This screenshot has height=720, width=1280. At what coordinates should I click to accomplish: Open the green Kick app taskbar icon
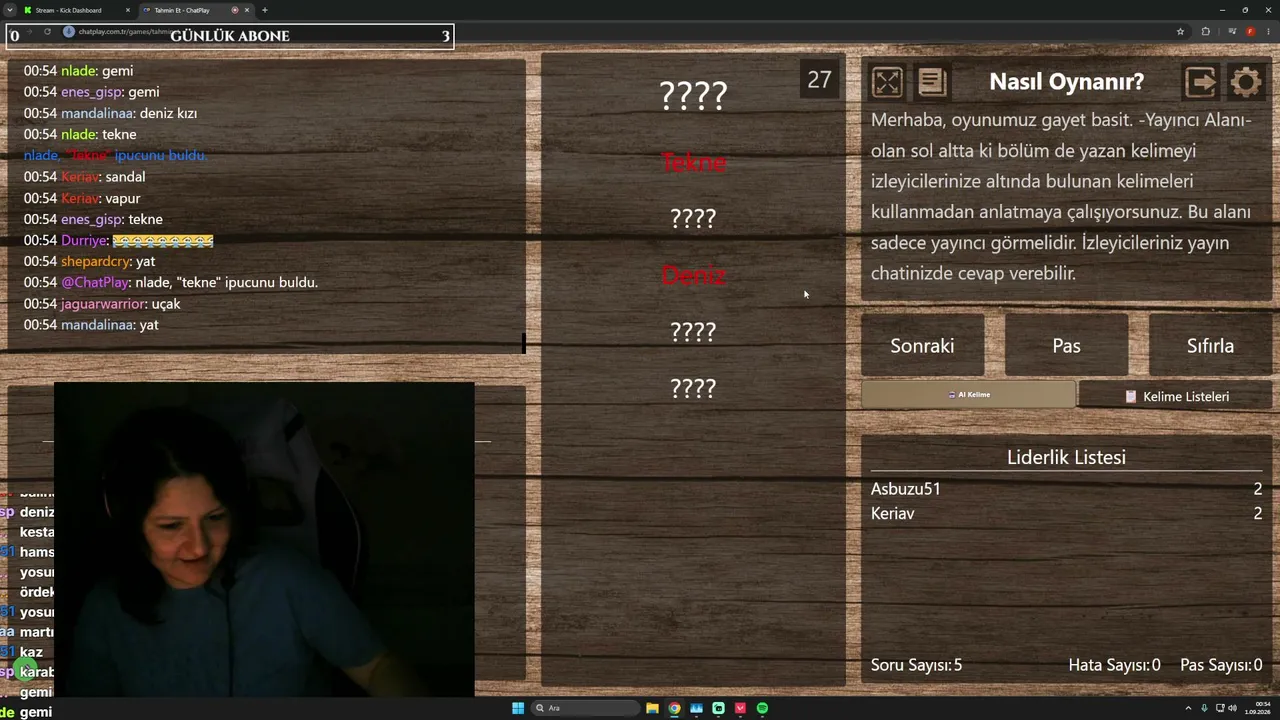click(x=718, y=708)
